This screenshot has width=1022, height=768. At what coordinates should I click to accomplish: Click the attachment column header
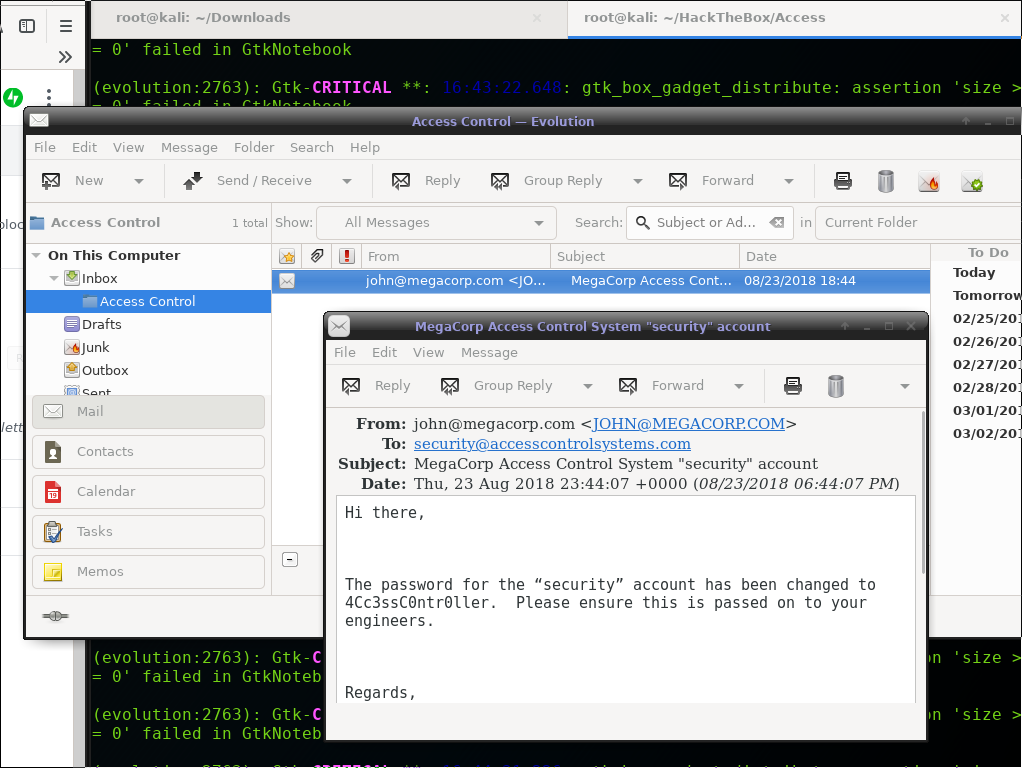point(316,256)
